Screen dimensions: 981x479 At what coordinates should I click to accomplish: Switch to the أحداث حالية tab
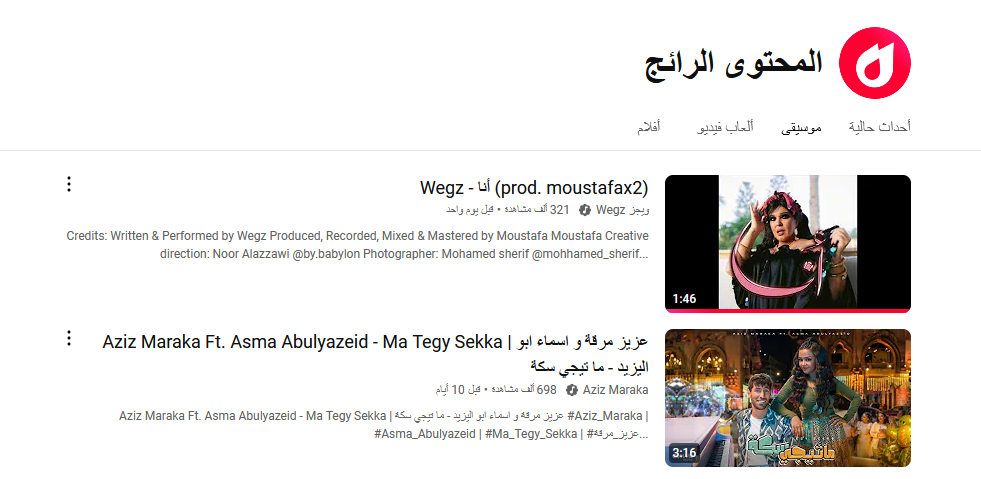(880, 127)
